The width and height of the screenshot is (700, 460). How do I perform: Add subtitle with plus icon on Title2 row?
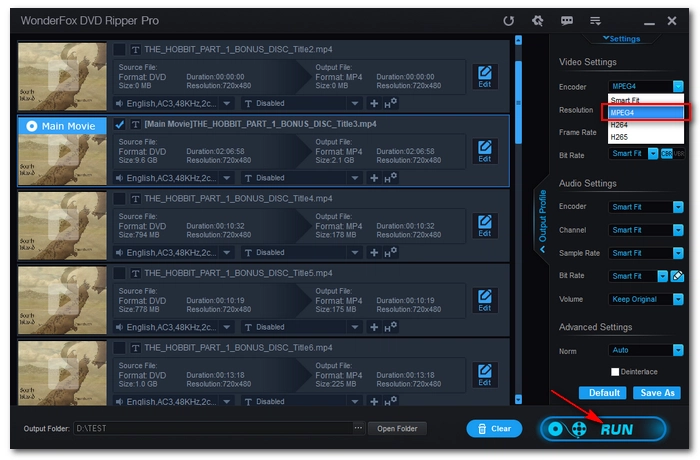(374, 104)
